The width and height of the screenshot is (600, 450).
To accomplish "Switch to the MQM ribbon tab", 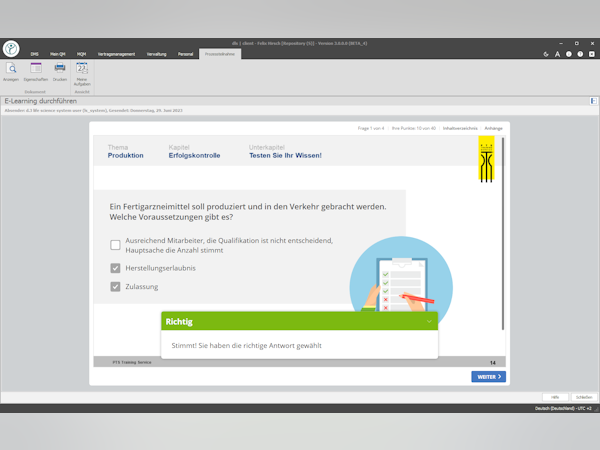I will (81, 54).
